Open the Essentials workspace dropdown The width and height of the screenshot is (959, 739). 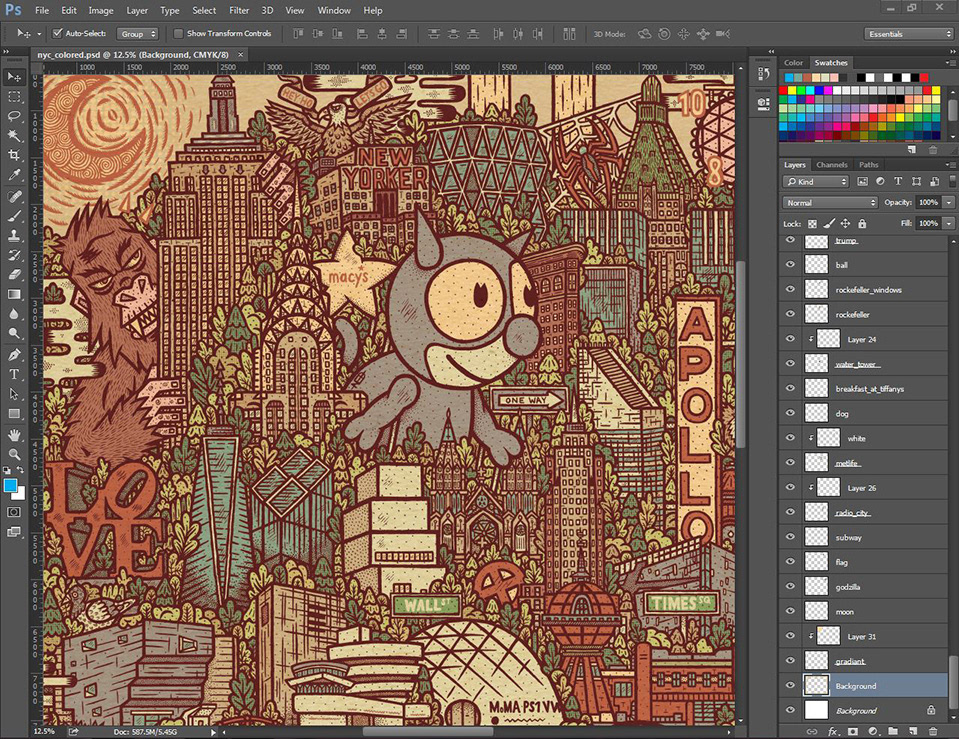point(909,34)
